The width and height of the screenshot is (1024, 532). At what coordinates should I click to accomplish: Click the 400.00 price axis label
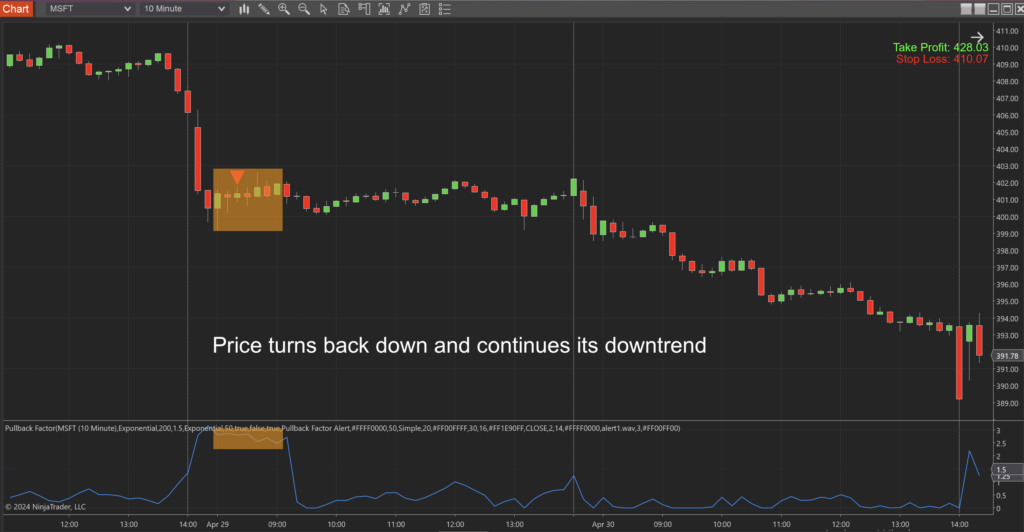tap(1007, 217)
